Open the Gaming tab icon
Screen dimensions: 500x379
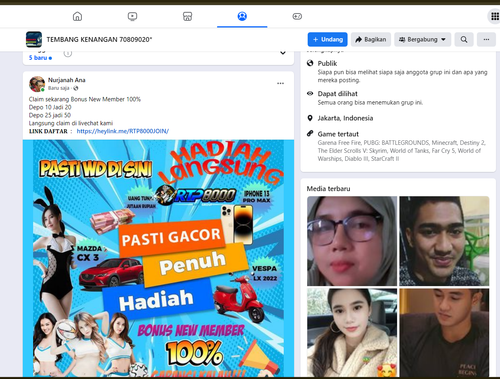(297, 16)
